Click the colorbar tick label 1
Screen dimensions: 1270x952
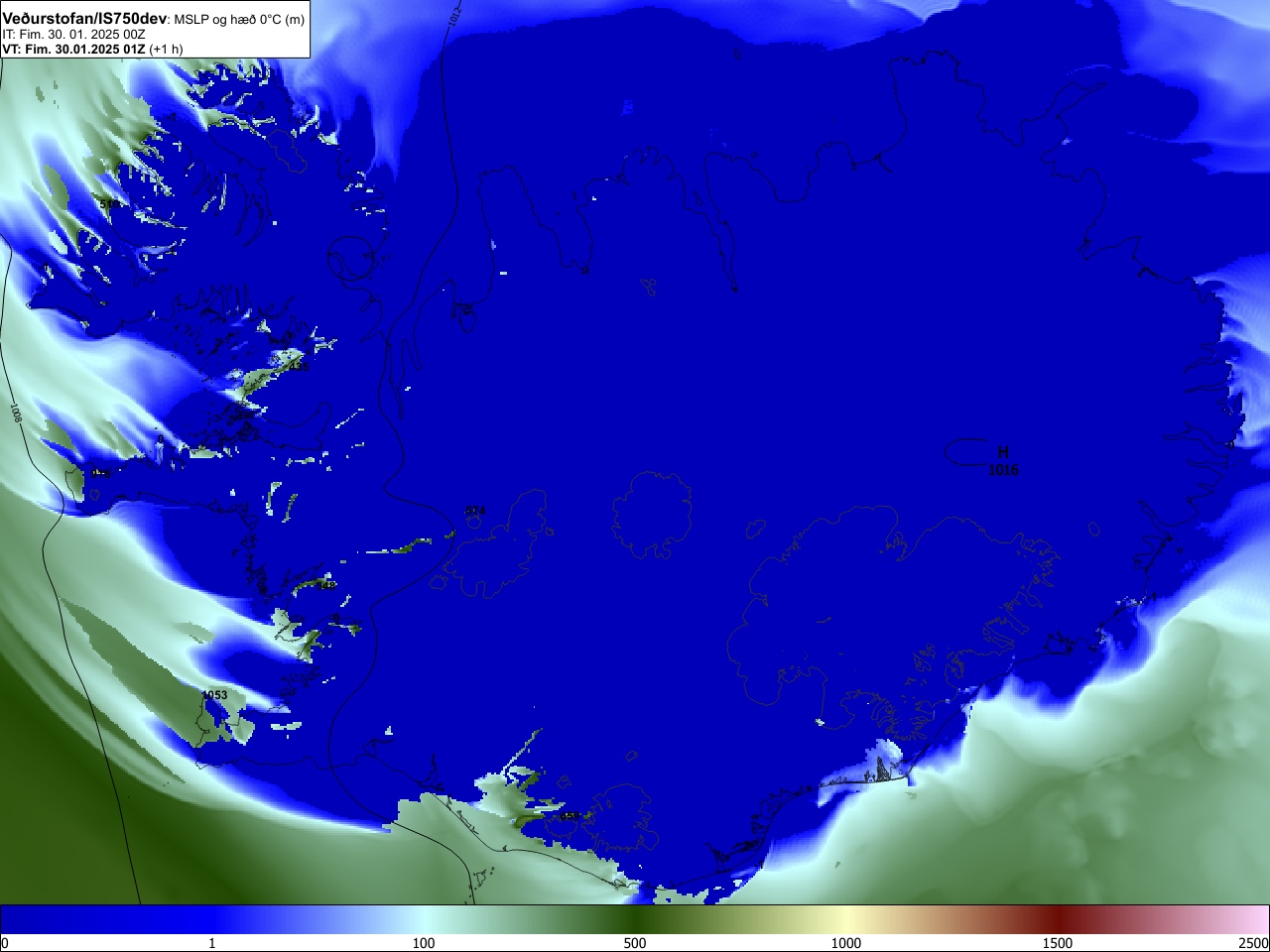click(211, 943)
